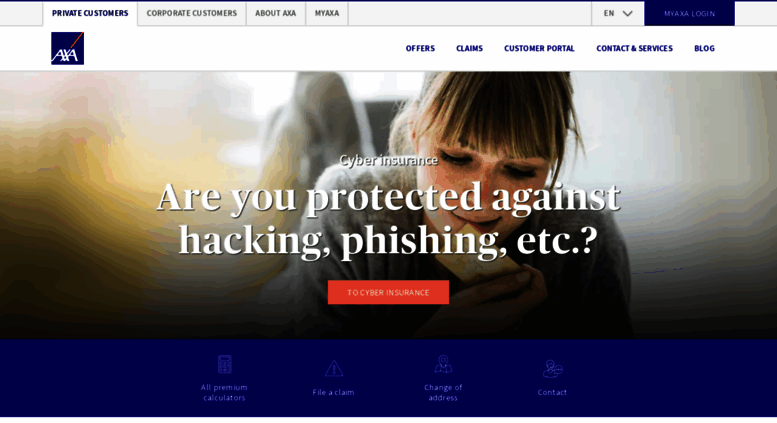Image resolution: width=777 pixels, height=423 pixels.
Task: Visit the Blog link
Action: [x=704, y=49]
